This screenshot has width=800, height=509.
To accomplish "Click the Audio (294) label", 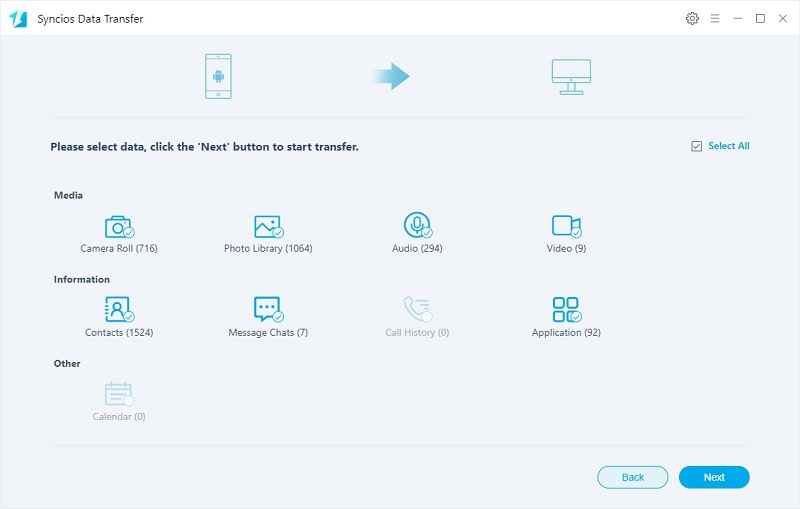I will 417,248.
